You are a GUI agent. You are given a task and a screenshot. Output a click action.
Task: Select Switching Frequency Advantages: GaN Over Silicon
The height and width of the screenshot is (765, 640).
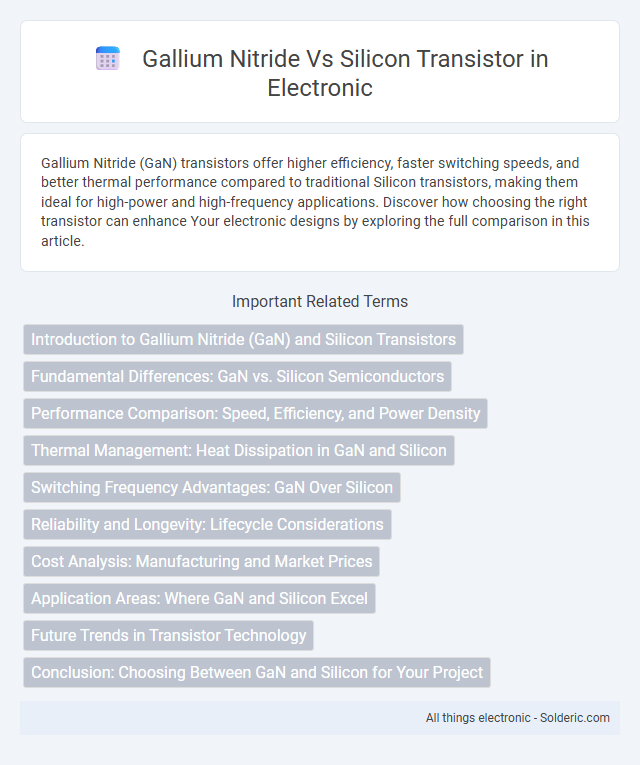pyautogui.click(x=212, y=487)
